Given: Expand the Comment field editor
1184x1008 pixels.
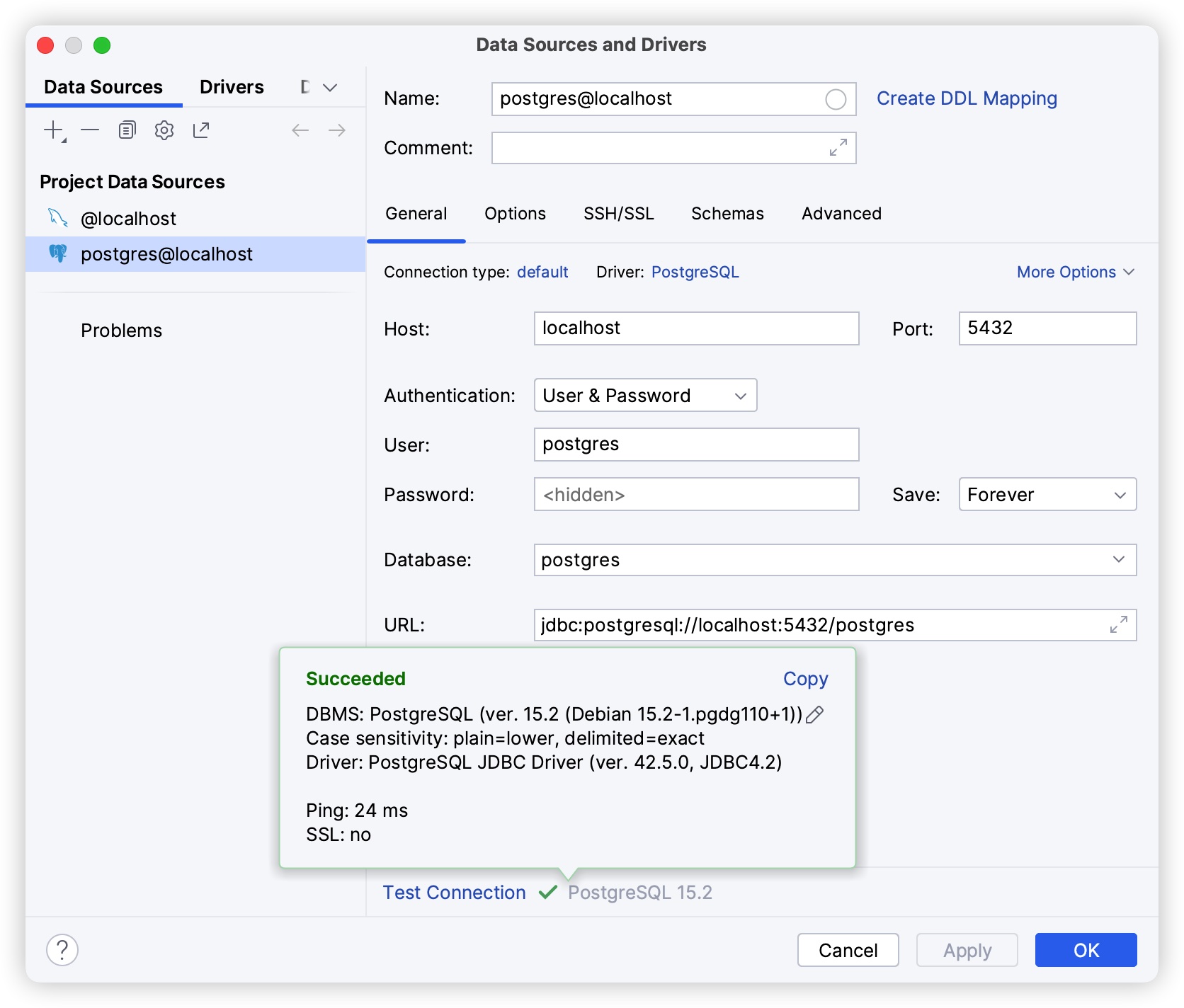Looking at the screenshot, I should (x=838, y=147).
